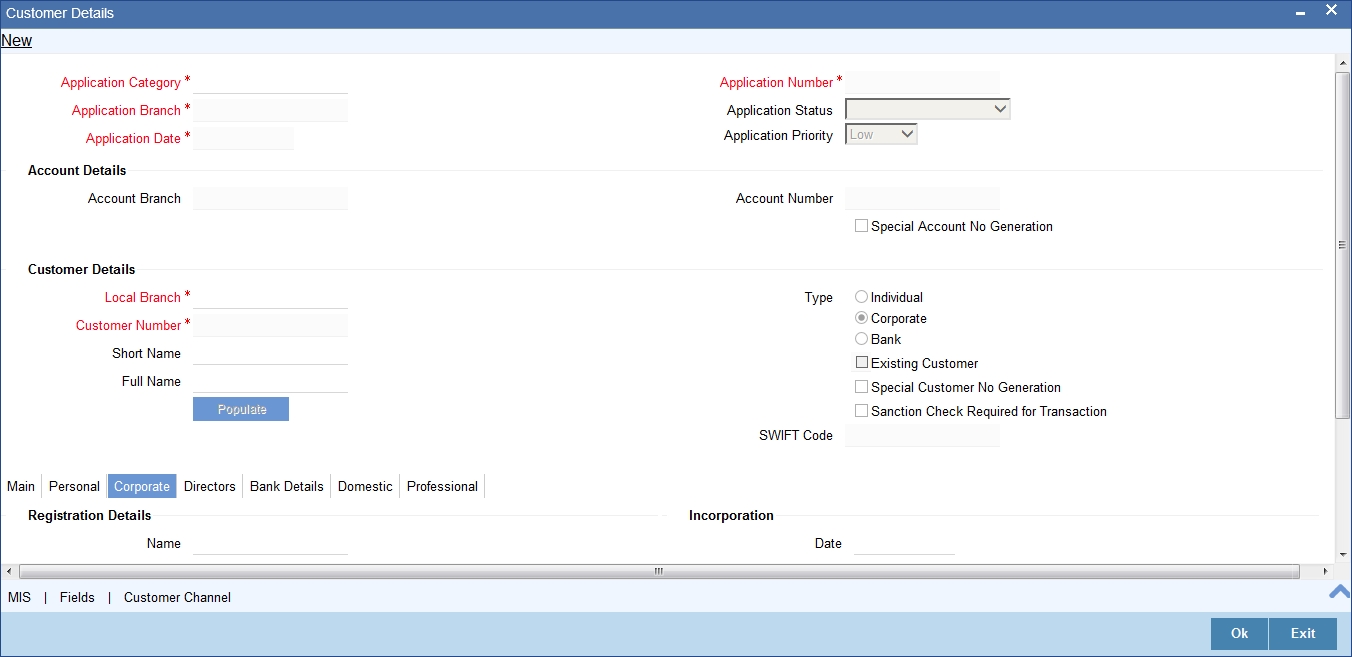Screen dimensions: 1352x657
Task: Open the Application Priority dropdown
Action: click(881, 134)
